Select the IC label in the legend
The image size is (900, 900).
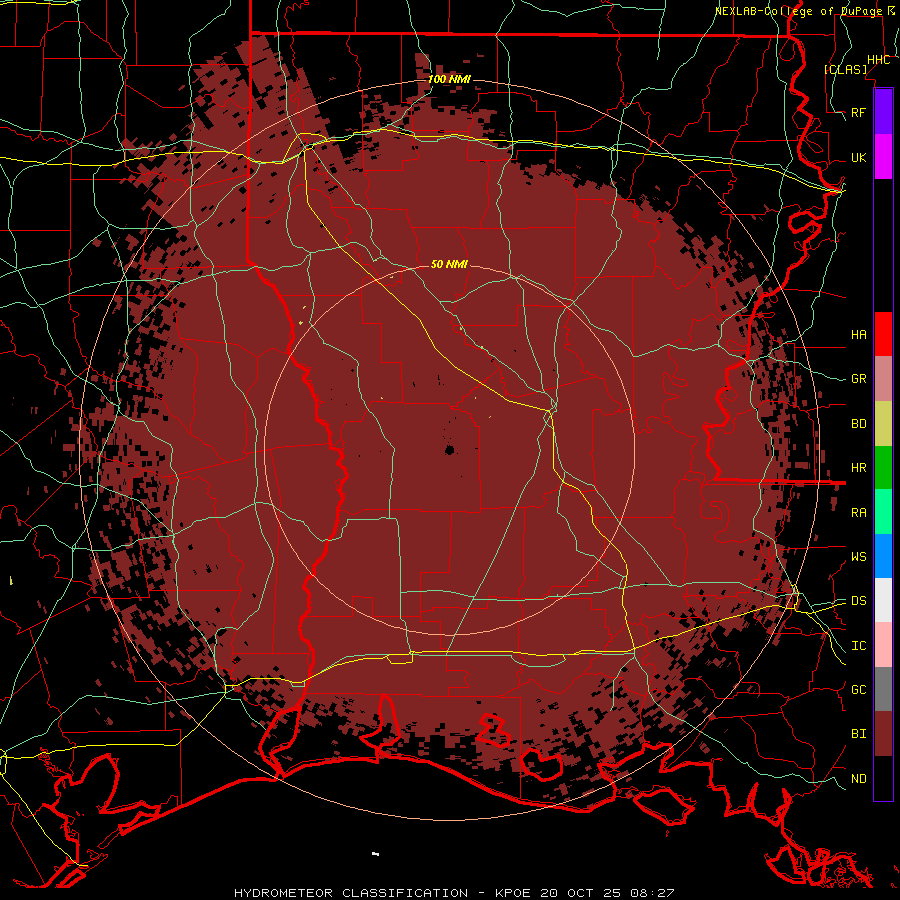pos(859,646)
